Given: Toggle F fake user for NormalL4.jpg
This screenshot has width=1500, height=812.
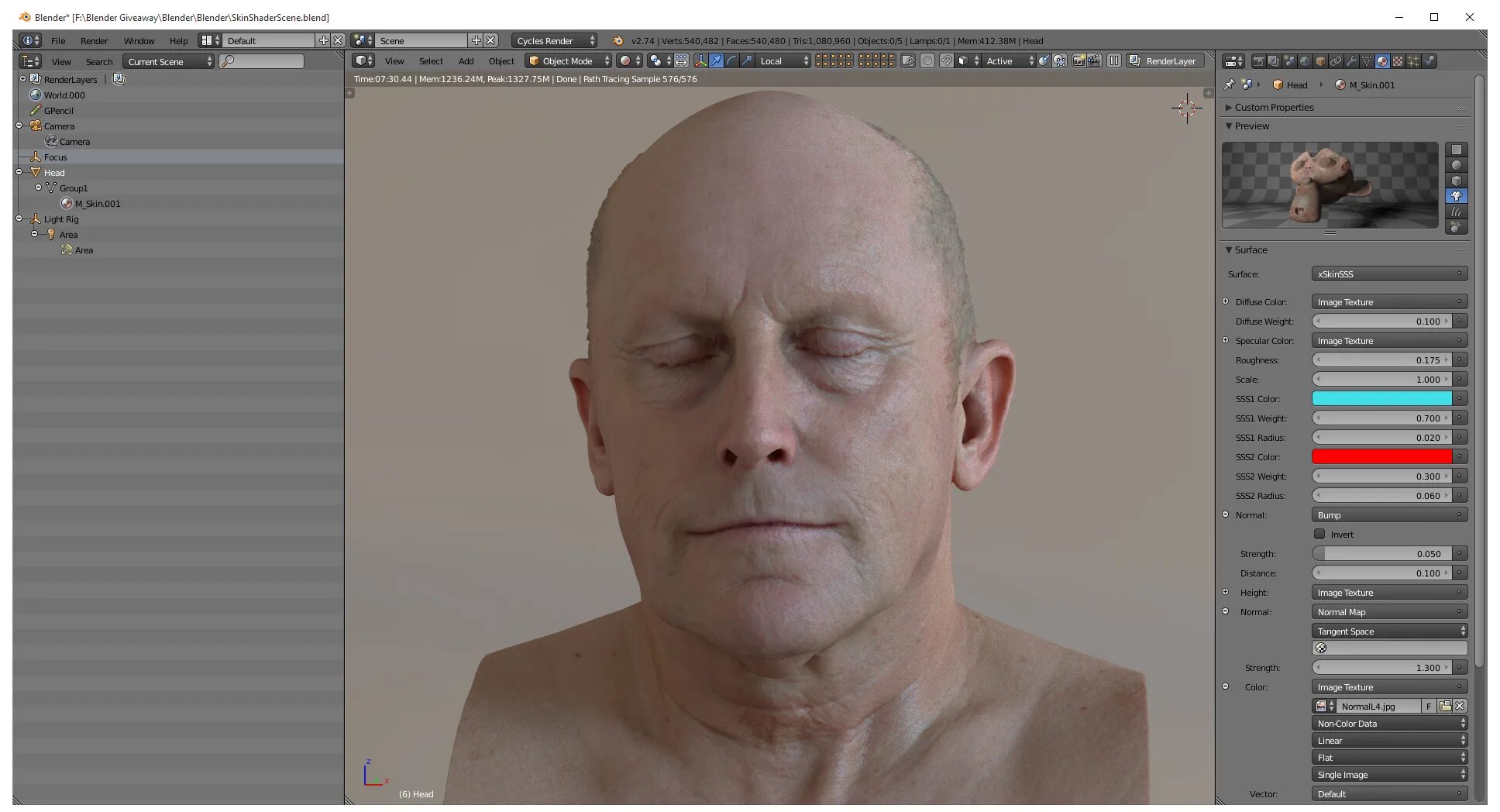Looking at the screenshot, I should coord(1429,707).
